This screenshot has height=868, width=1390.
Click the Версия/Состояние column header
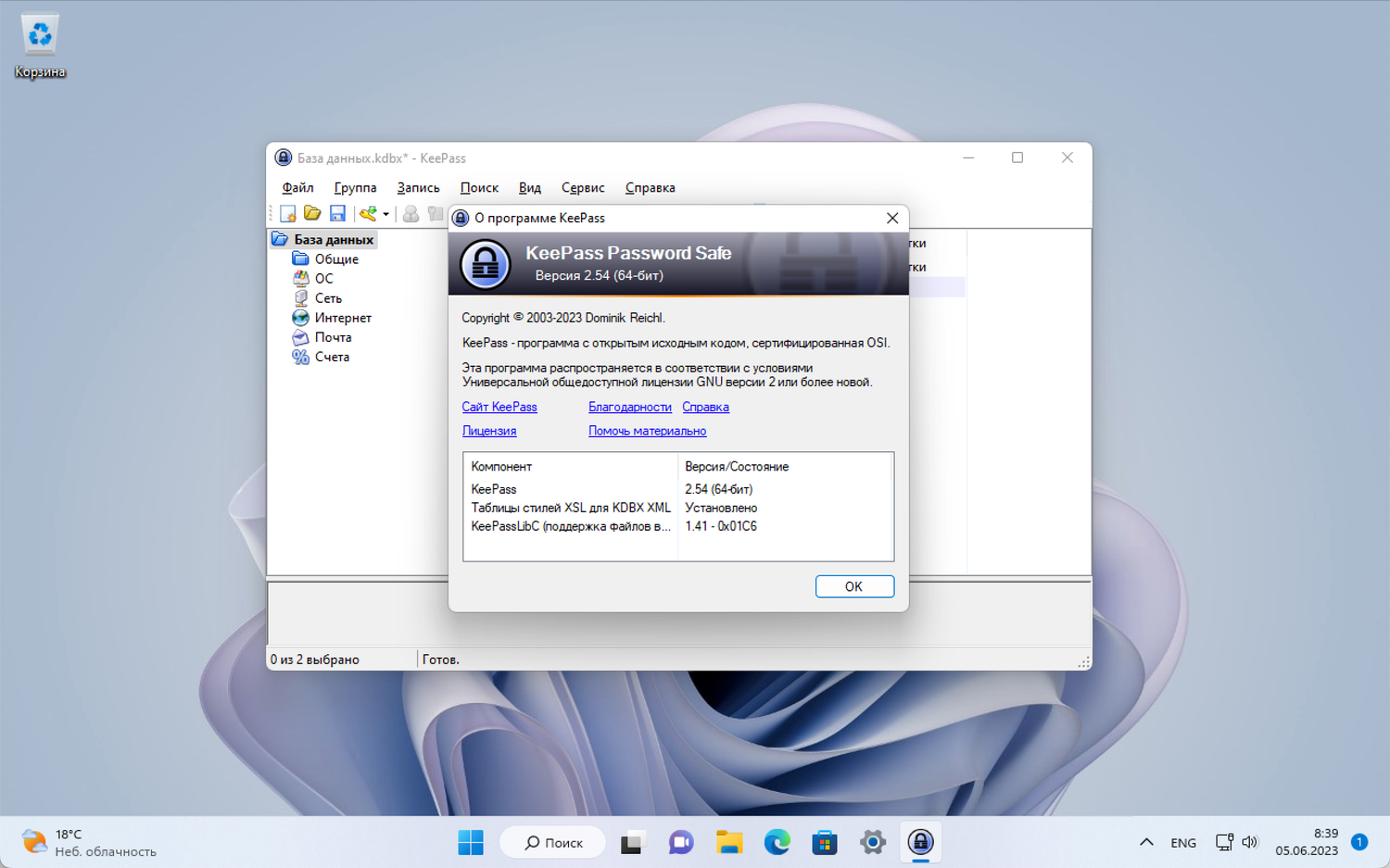click(784, 467)
